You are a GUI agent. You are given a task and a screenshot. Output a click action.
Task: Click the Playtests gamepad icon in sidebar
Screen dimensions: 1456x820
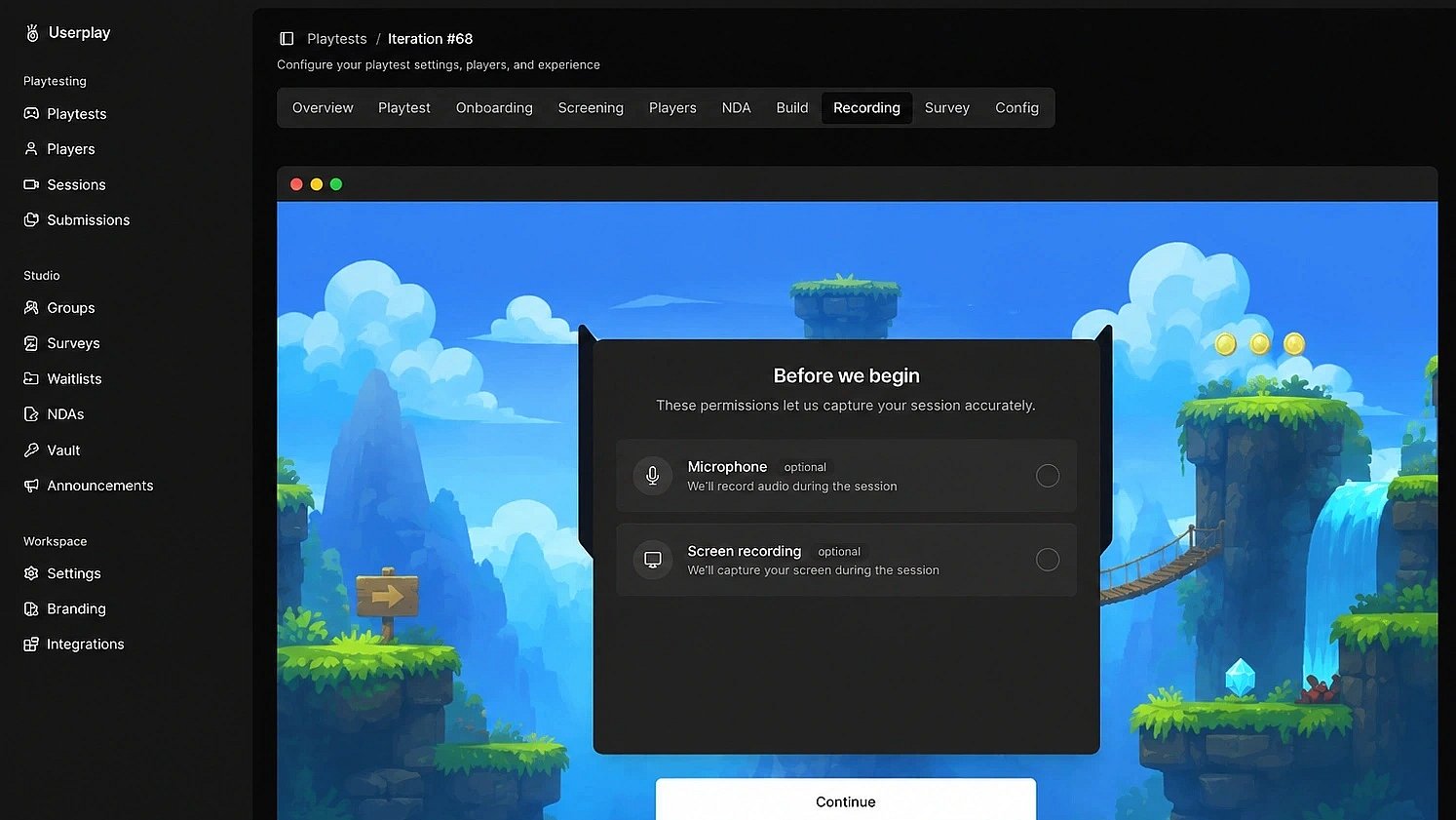tap(31, 113)
